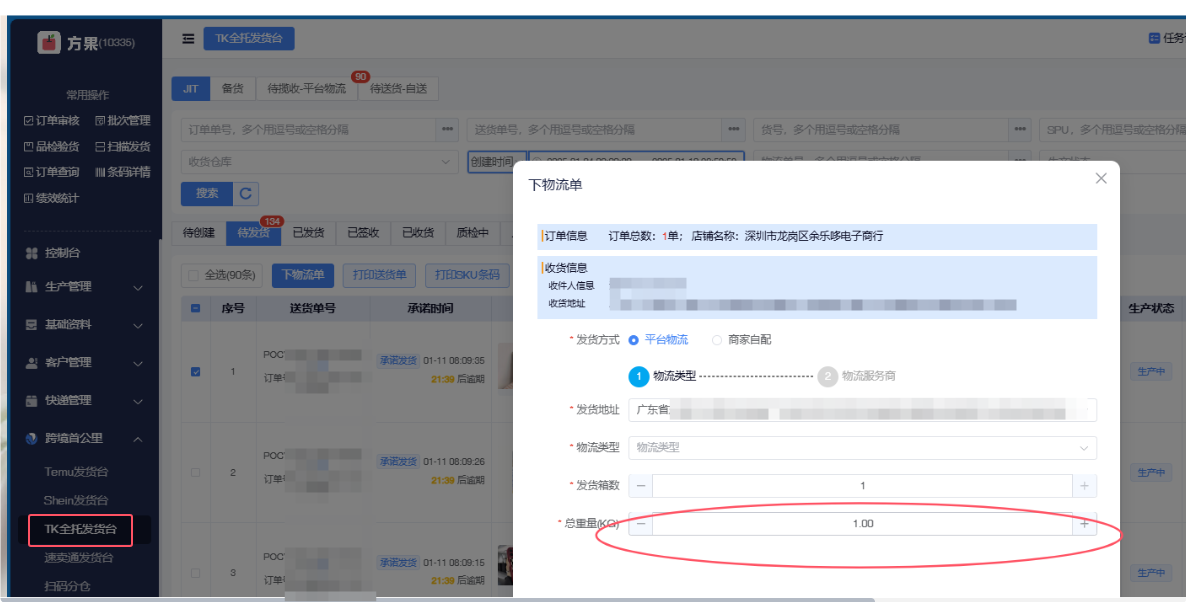This screenshot has width=1186, height=602.
Task: Open 绩效统计 shortcut in sidebar
Action: 51,198
